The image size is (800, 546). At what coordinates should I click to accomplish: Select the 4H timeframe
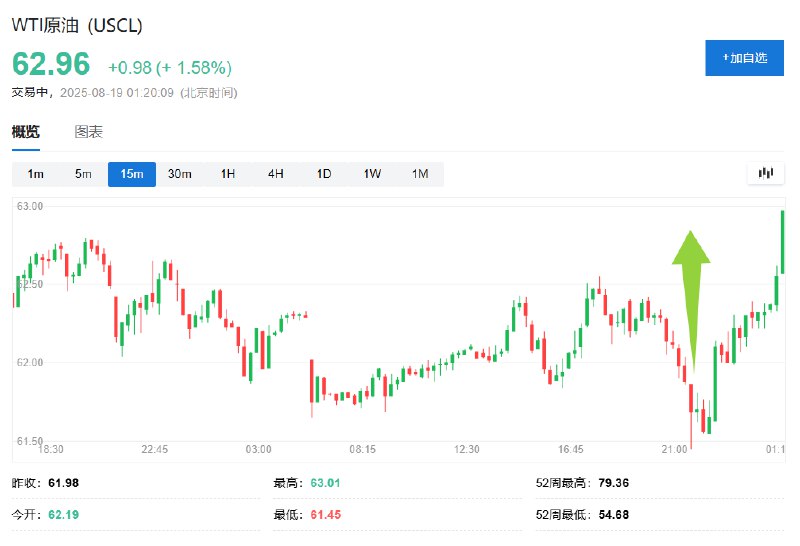(276, 174)
